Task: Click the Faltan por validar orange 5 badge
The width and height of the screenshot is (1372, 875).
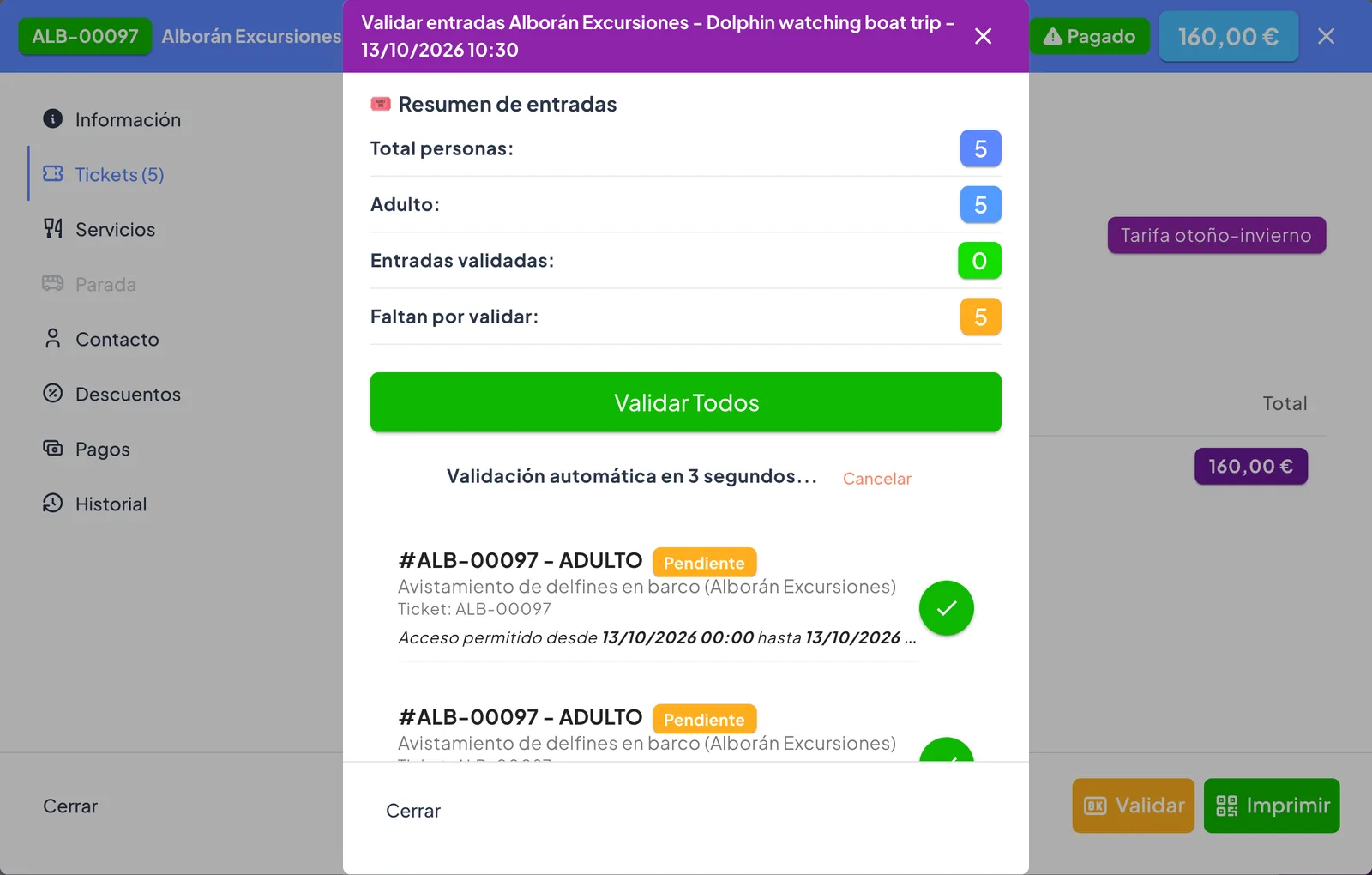Action: tap(980, 317)
